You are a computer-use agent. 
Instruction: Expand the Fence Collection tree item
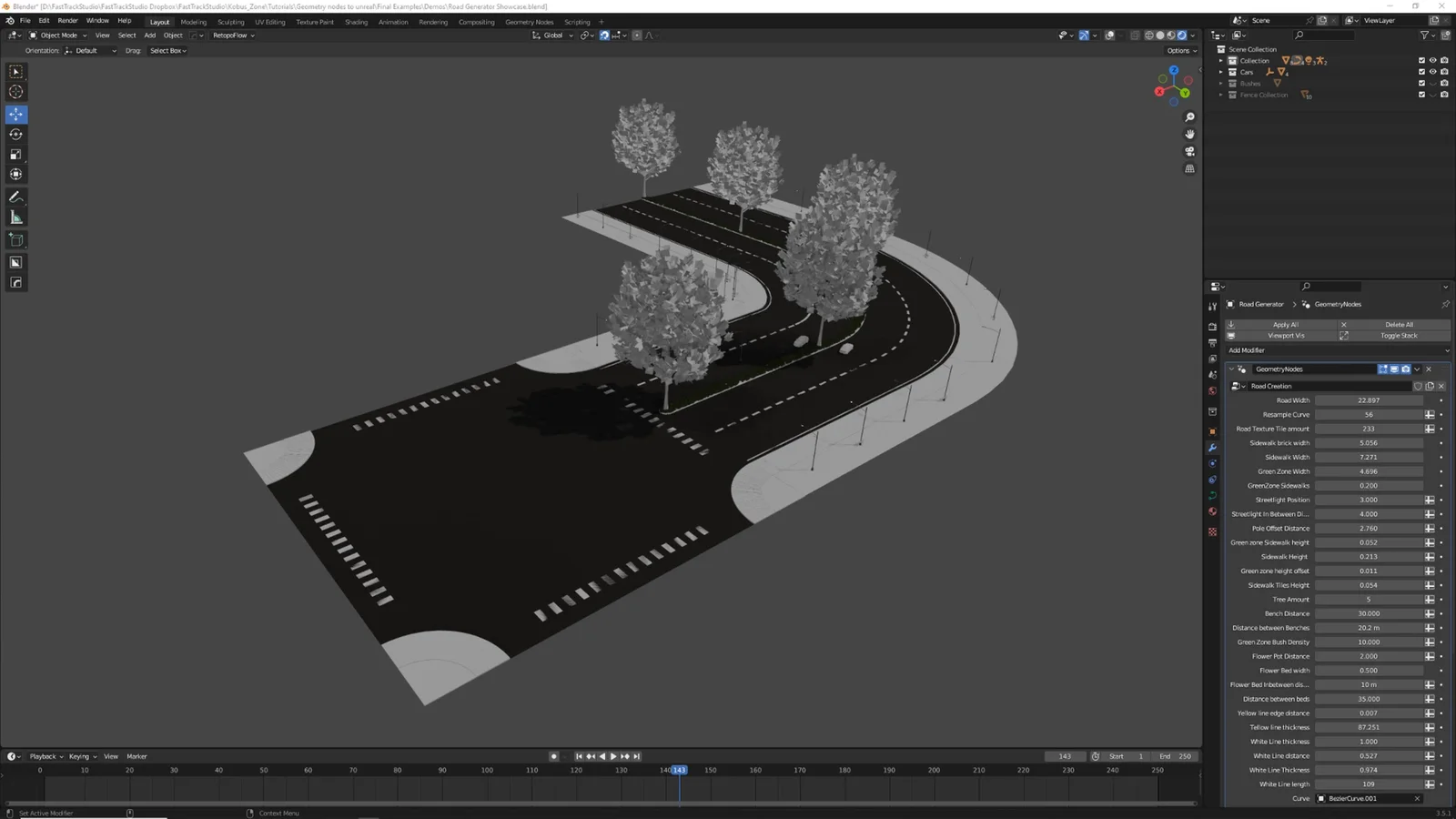(1223, 95)
